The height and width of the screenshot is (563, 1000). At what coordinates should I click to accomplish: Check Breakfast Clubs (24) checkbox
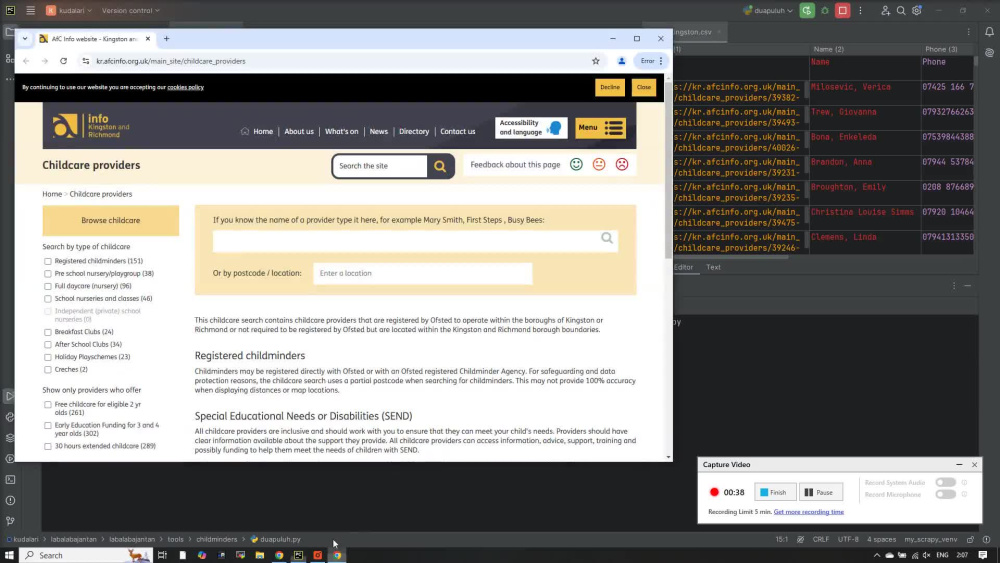tap(48, 332)
